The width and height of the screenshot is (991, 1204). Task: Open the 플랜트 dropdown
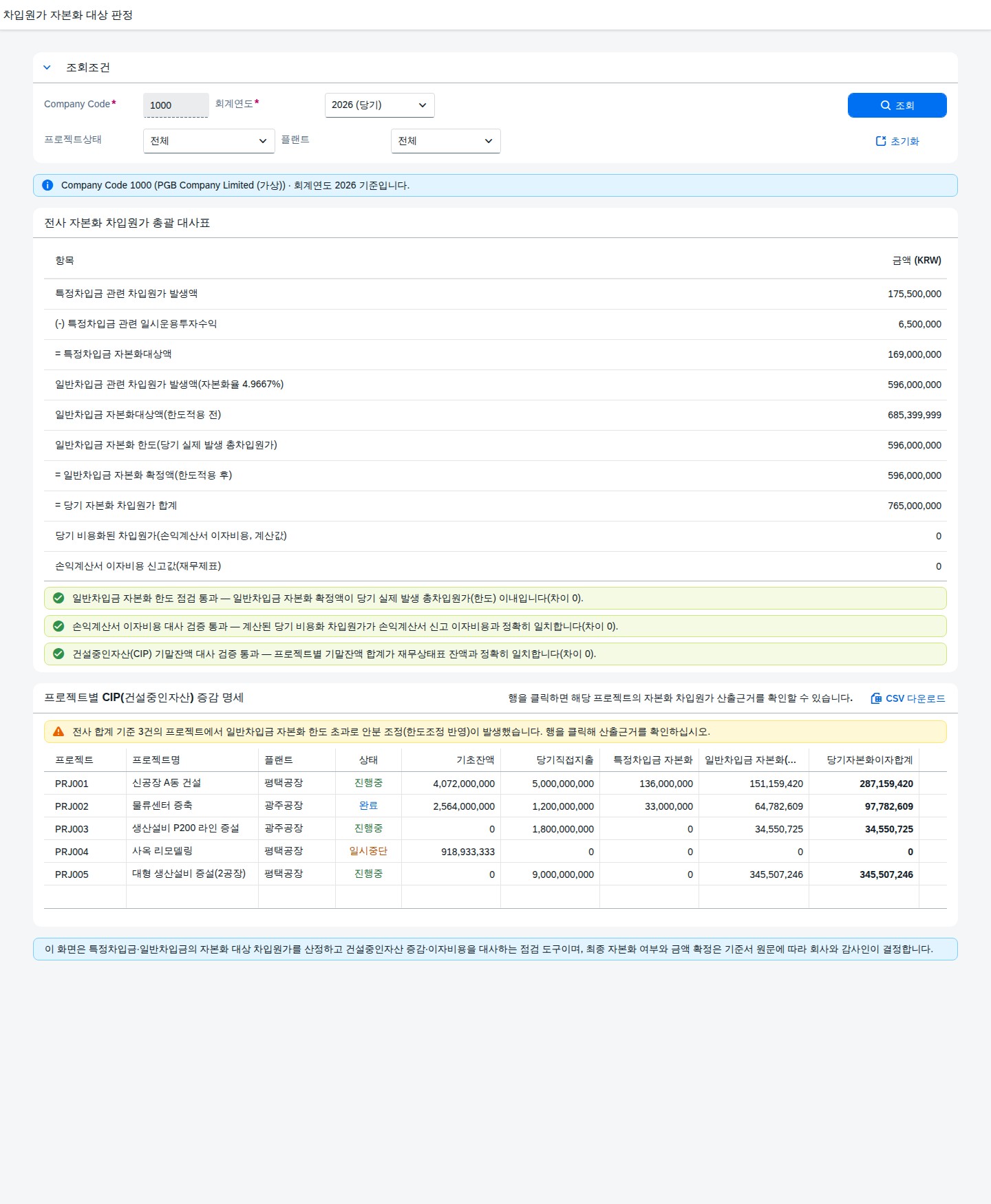(x=445, y=141)
